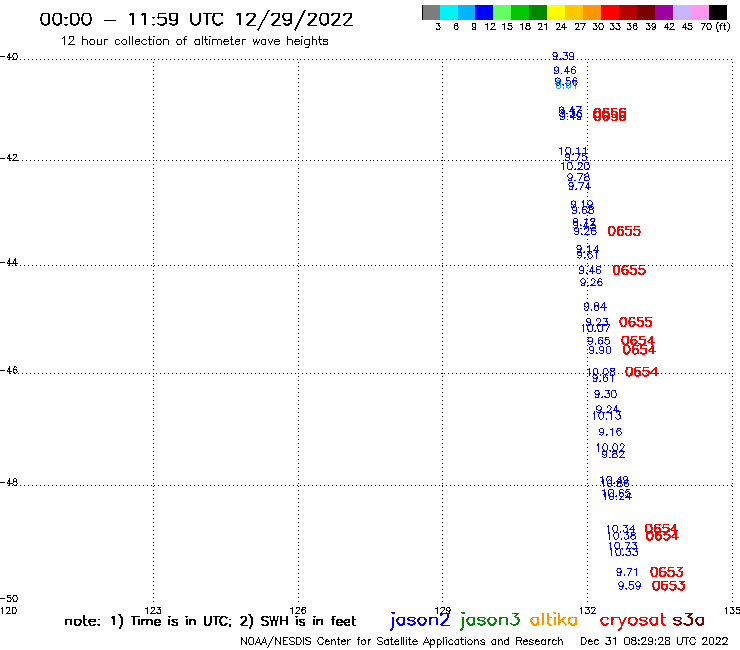Click the subtitle '12 hour collection of altimeter wave heights'
The width and height of the screenshot is (740, 650).
pos(194,41)
